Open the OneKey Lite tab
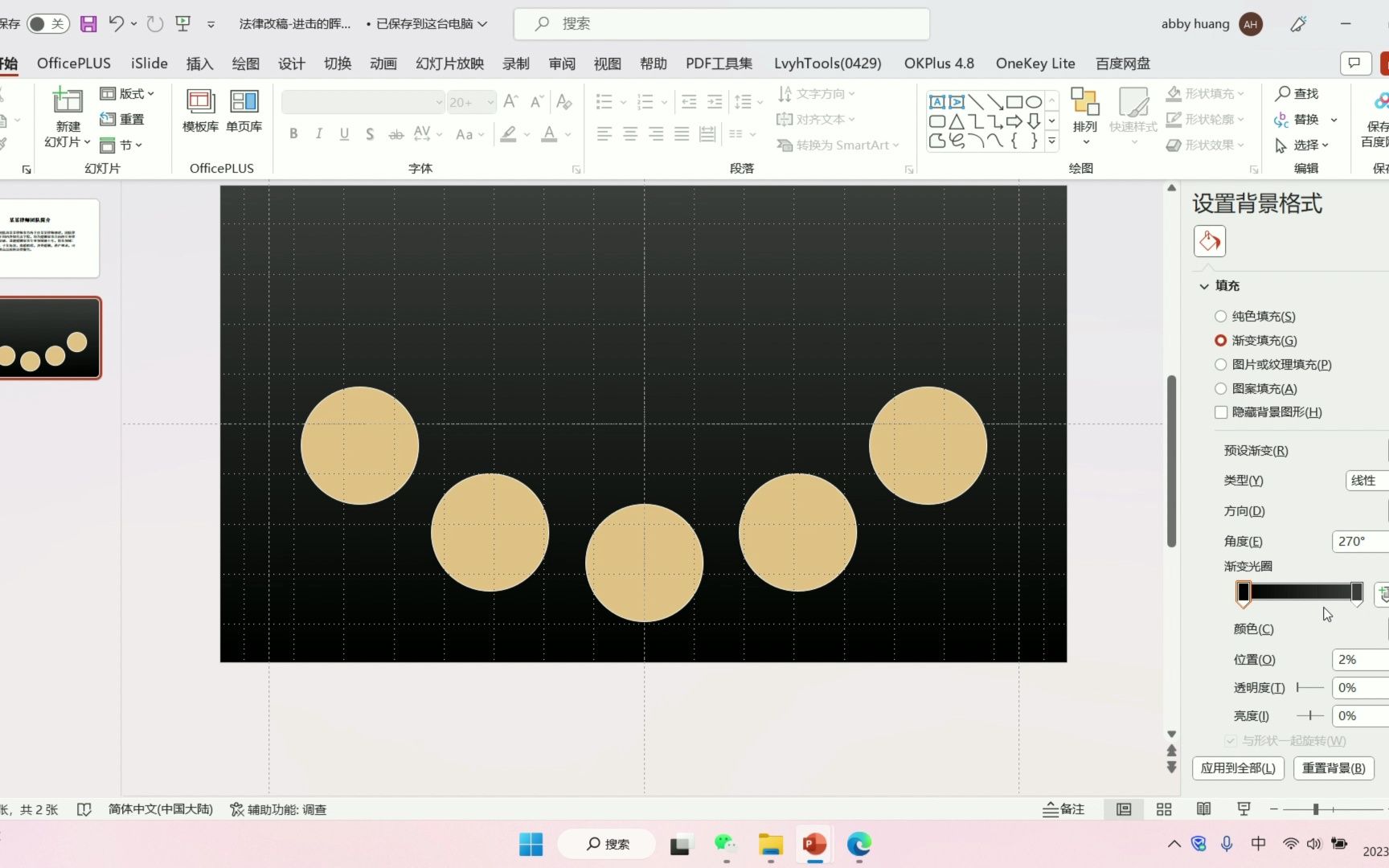The width and height of the screenshot is (1389, 868). (1035, 63)
